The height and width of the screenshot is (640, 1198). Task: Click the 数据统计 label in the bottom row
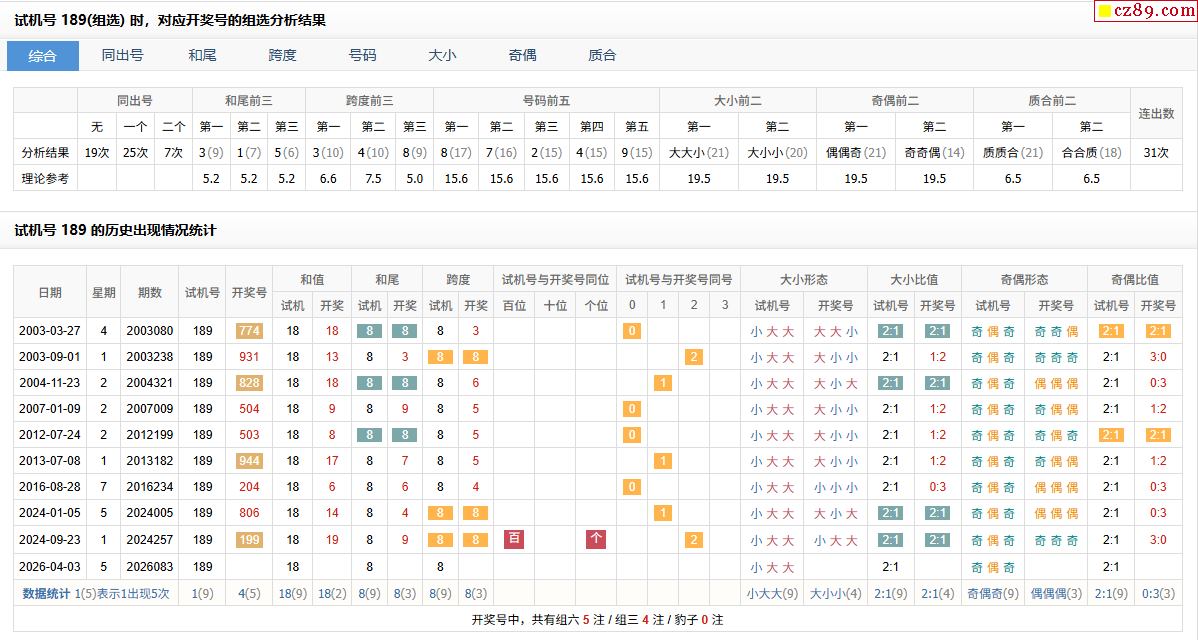[x=46, y=593]
